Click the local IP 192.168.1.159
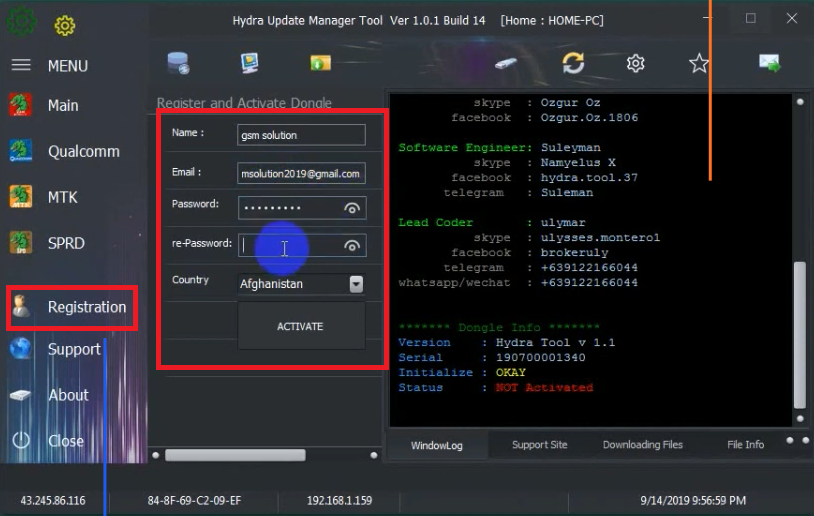Screen dimensions: 814x516 point(340,500)
